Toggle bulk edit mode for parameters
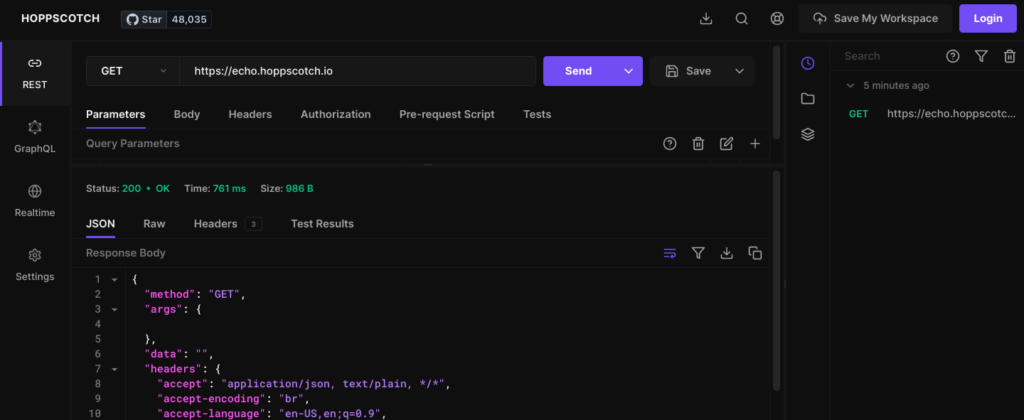 tap(727, 144)
